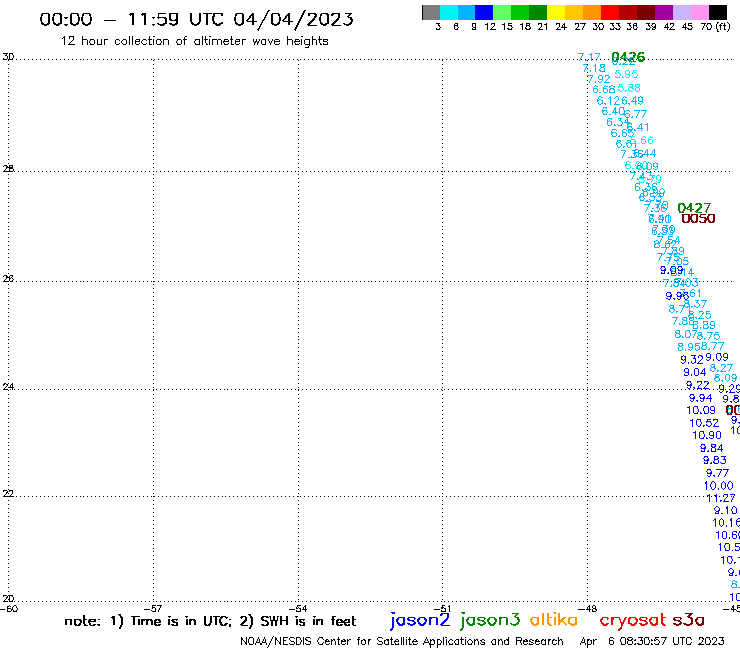The height and width of the screenshot is (650, 740).
Task: Click the bright green 15-18 ft legend swatch
Action: (520, 12)
